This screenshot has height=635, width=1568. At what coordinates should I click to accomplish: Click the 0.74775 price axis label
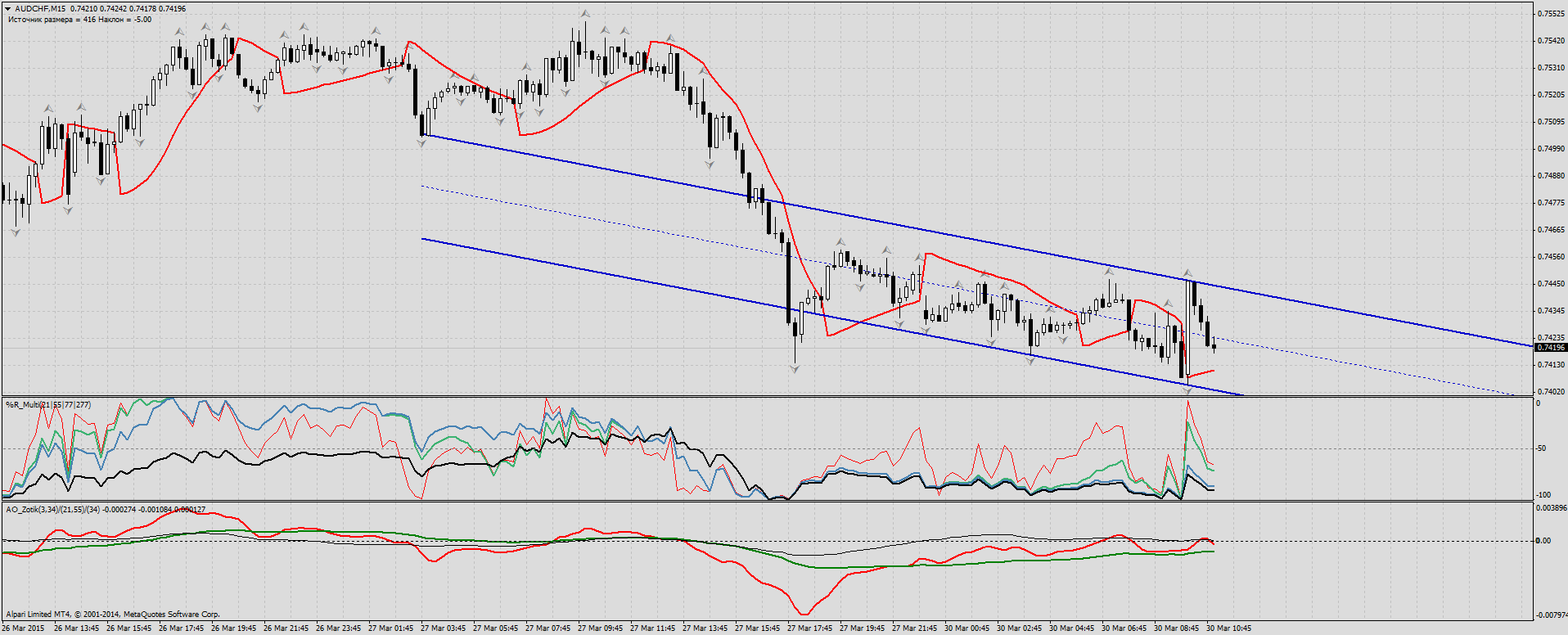(x=1552, y=203)
